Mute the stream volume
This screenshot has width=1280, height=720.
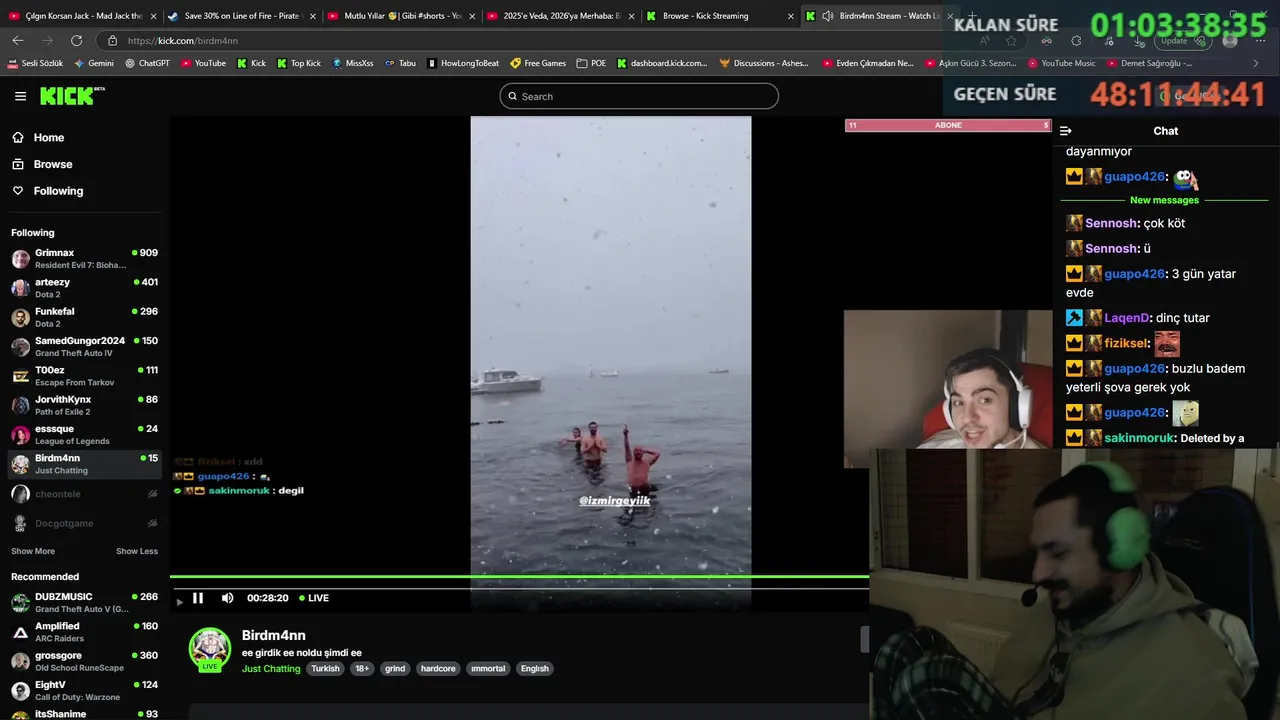pyautogui.click(x=227, y=598)
